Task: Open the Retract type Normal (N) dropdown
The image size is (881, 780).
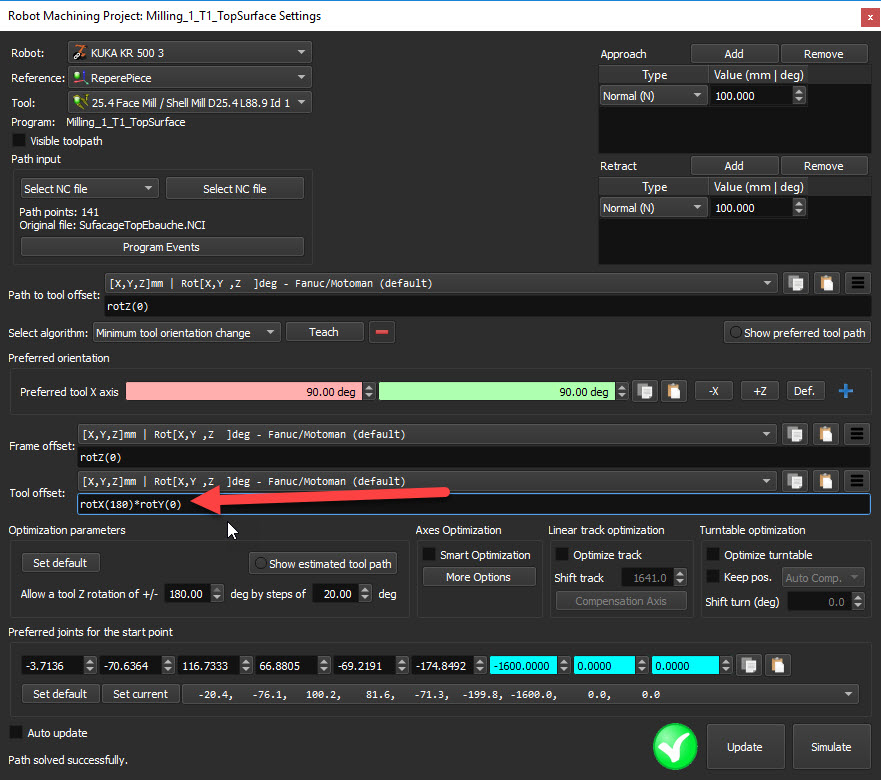Action: (653, 207)
